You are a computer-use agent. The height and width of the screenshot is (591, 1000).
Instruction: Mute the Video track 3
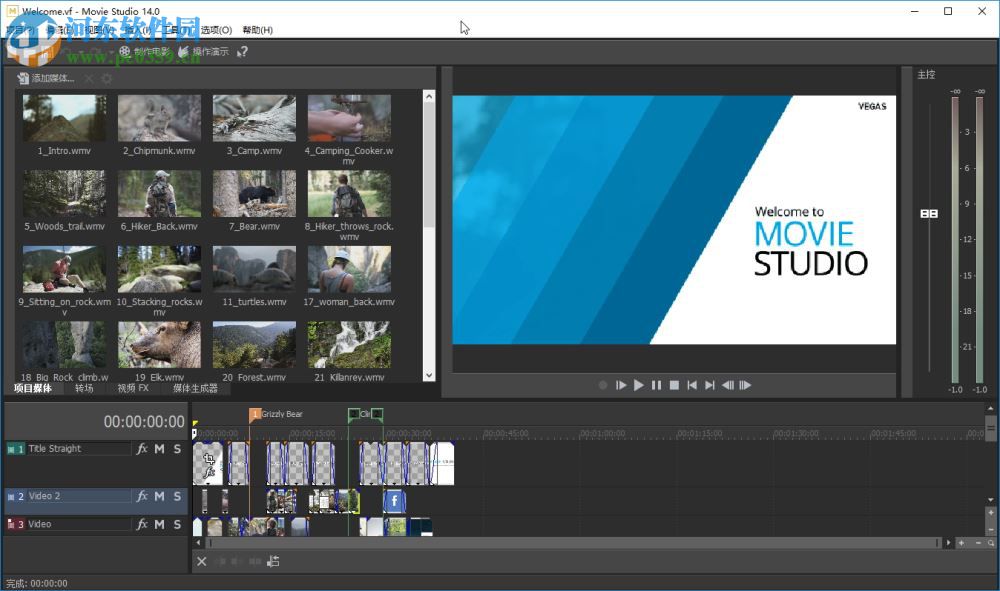(x=159, y=524)
